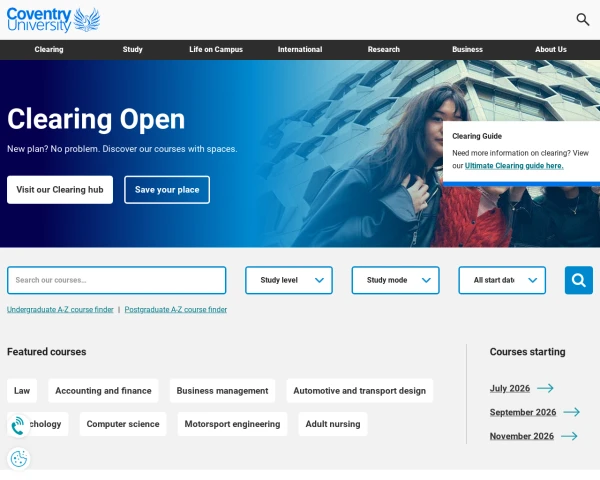This screenshot has width=600, height=480.
Task: Open the International menu item
Action: 300,49
